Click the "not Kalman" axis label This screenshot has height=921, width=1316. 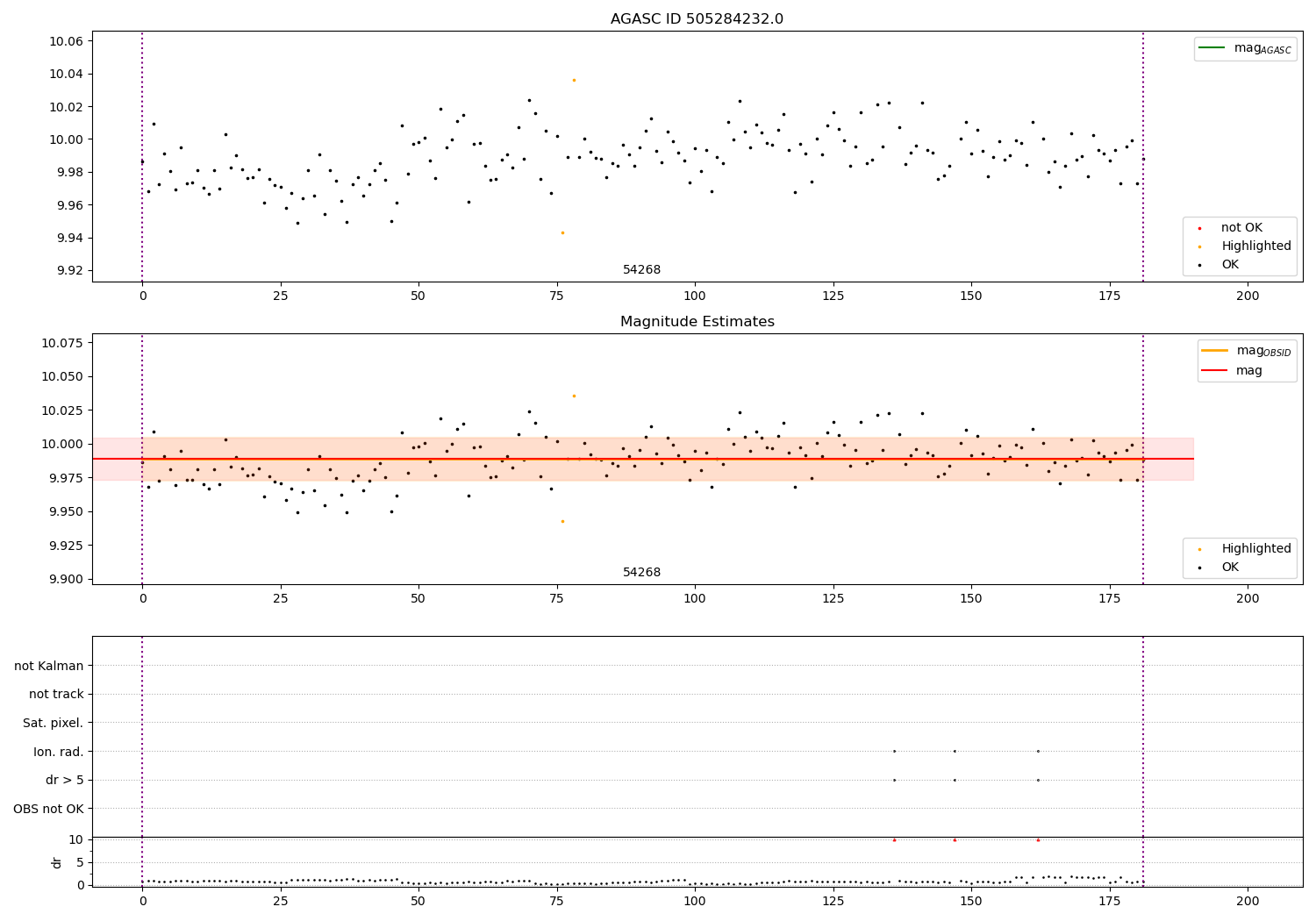coord(49,666)
